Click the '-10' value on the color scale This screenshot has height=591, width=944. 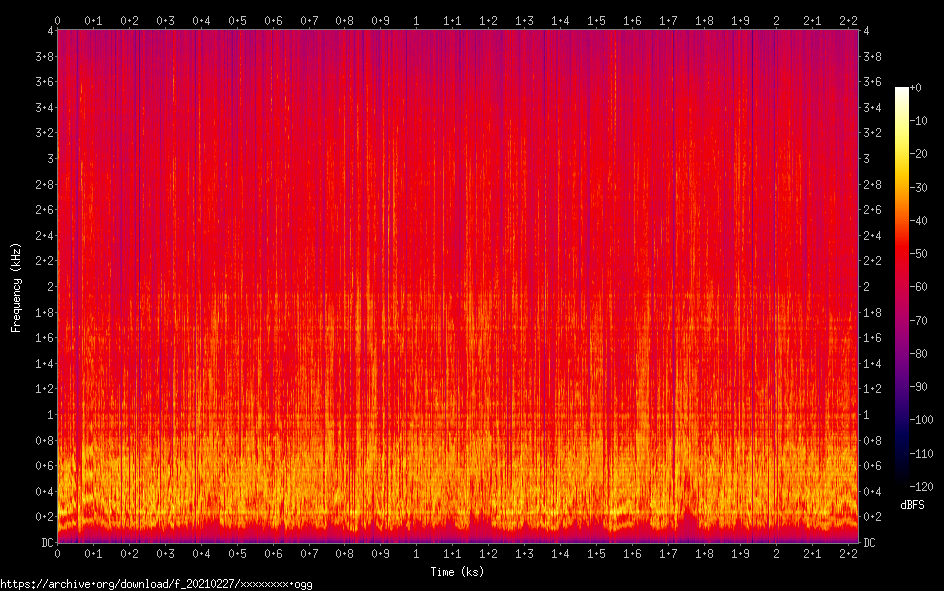(918, 121)
